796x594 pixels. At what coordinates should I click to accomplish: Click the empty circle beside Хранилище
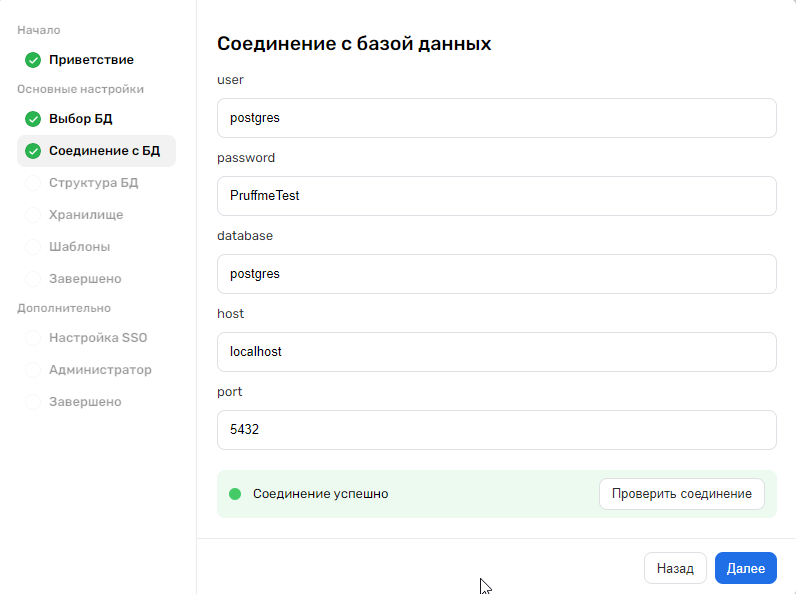pos(33,215)
